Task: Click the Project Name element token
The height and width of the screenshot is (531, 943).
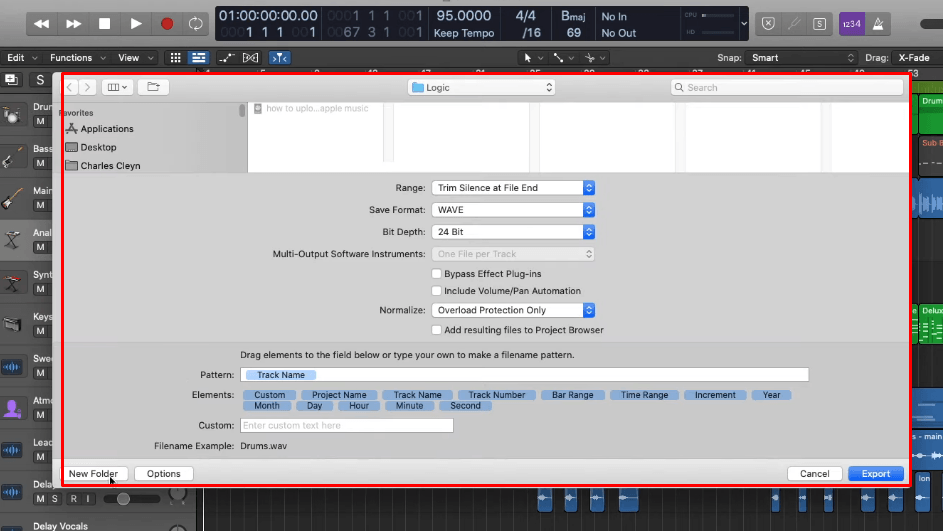Action: click(x=339, y=395)
